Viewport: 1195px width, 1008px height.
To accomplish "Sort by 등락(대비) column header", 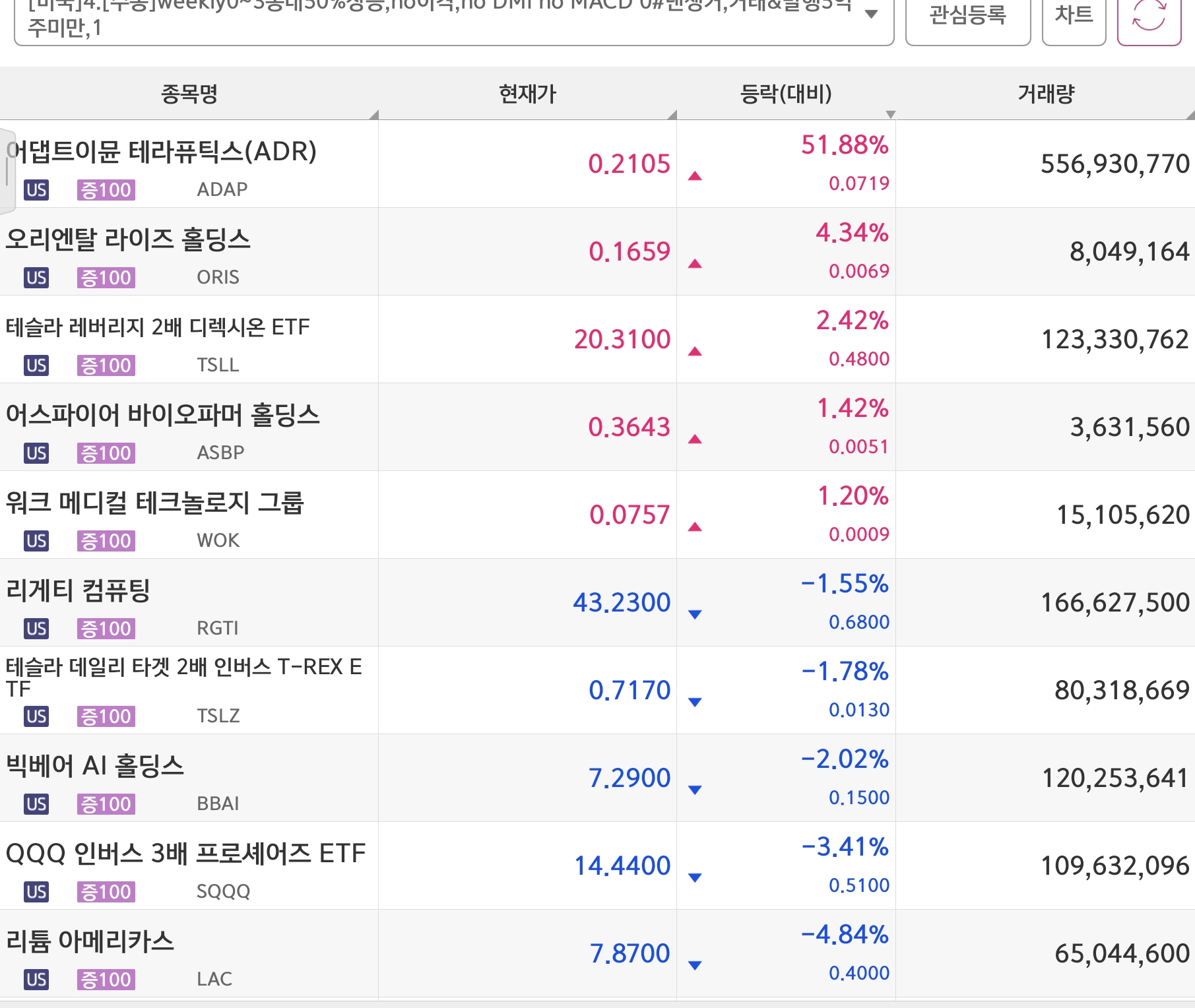I will click(786, 94).
